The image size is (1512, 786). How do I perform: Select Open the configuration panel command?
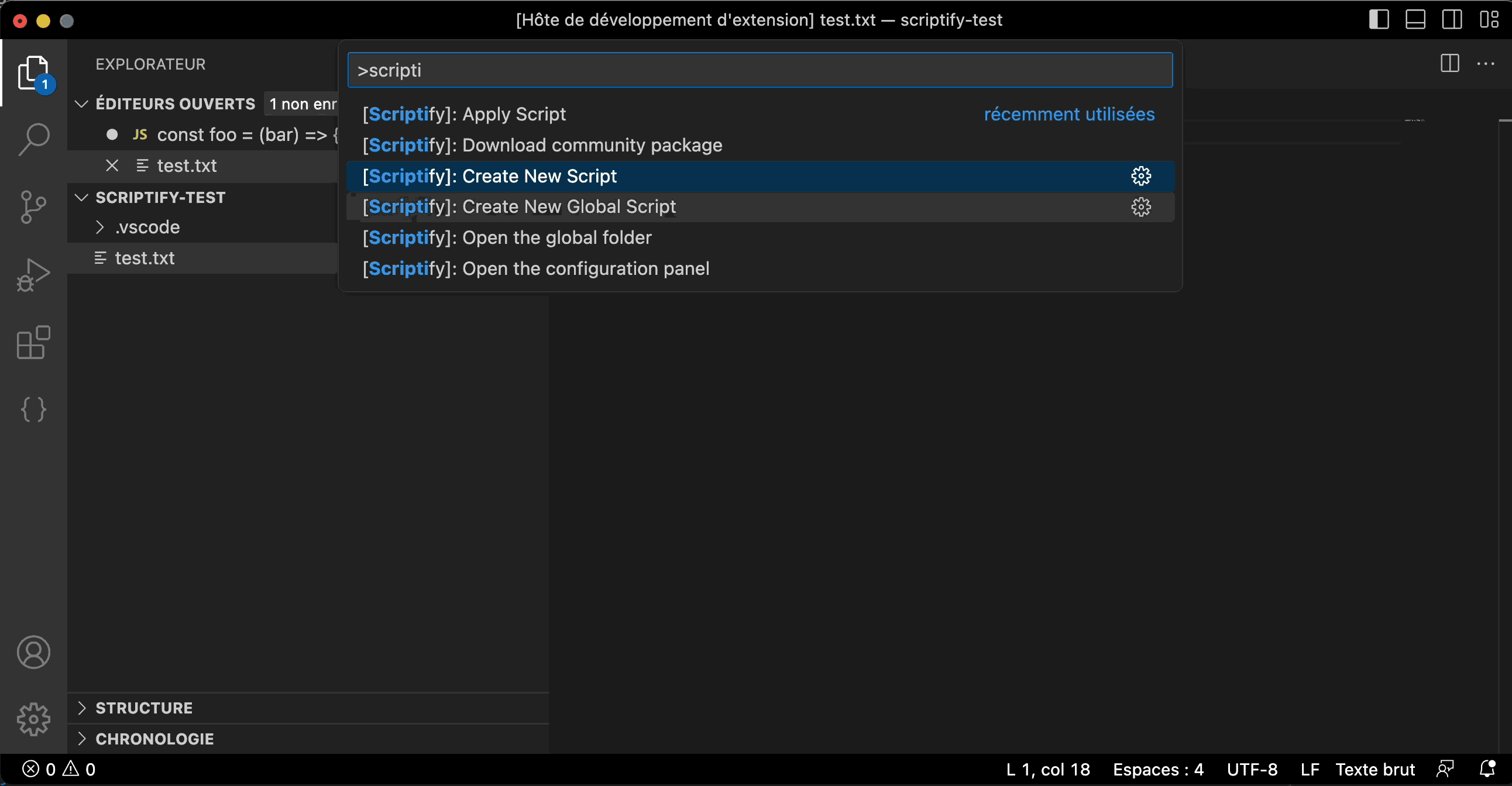(x=535, y=268)
